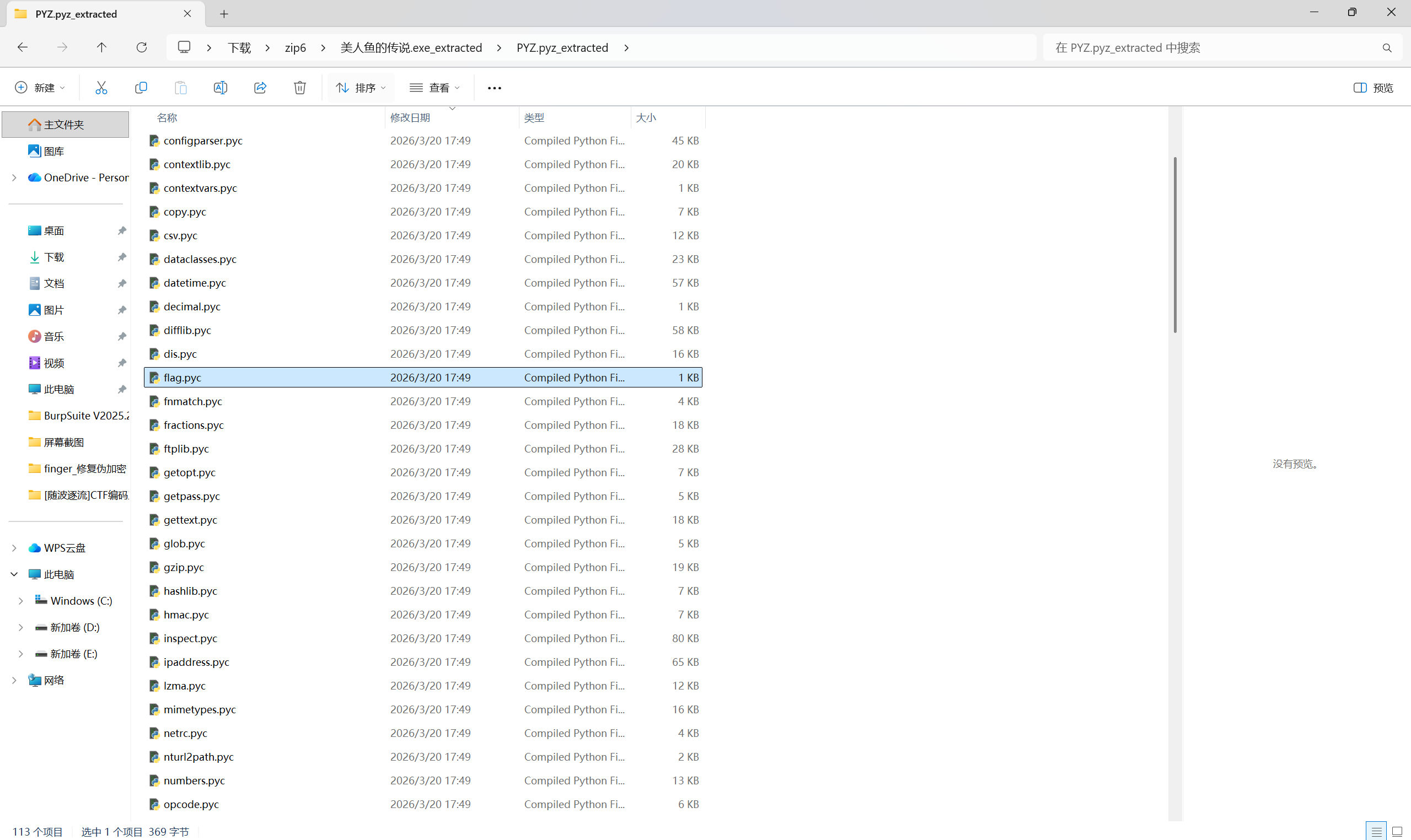The image size is (1411, 840).
Task: Toggle the 预览 preview pane
Action: 1372,88
